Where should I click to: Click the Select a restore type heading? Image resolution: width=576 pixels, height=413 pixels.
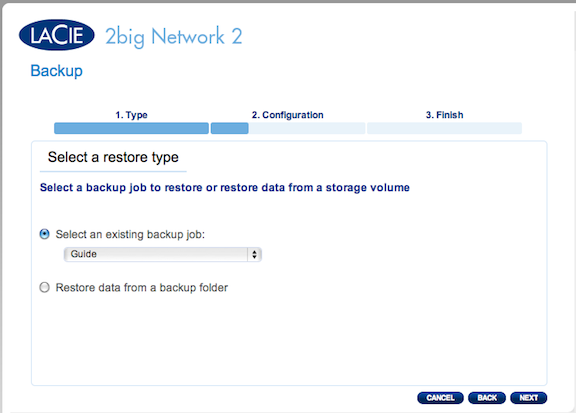click(113, 157)
